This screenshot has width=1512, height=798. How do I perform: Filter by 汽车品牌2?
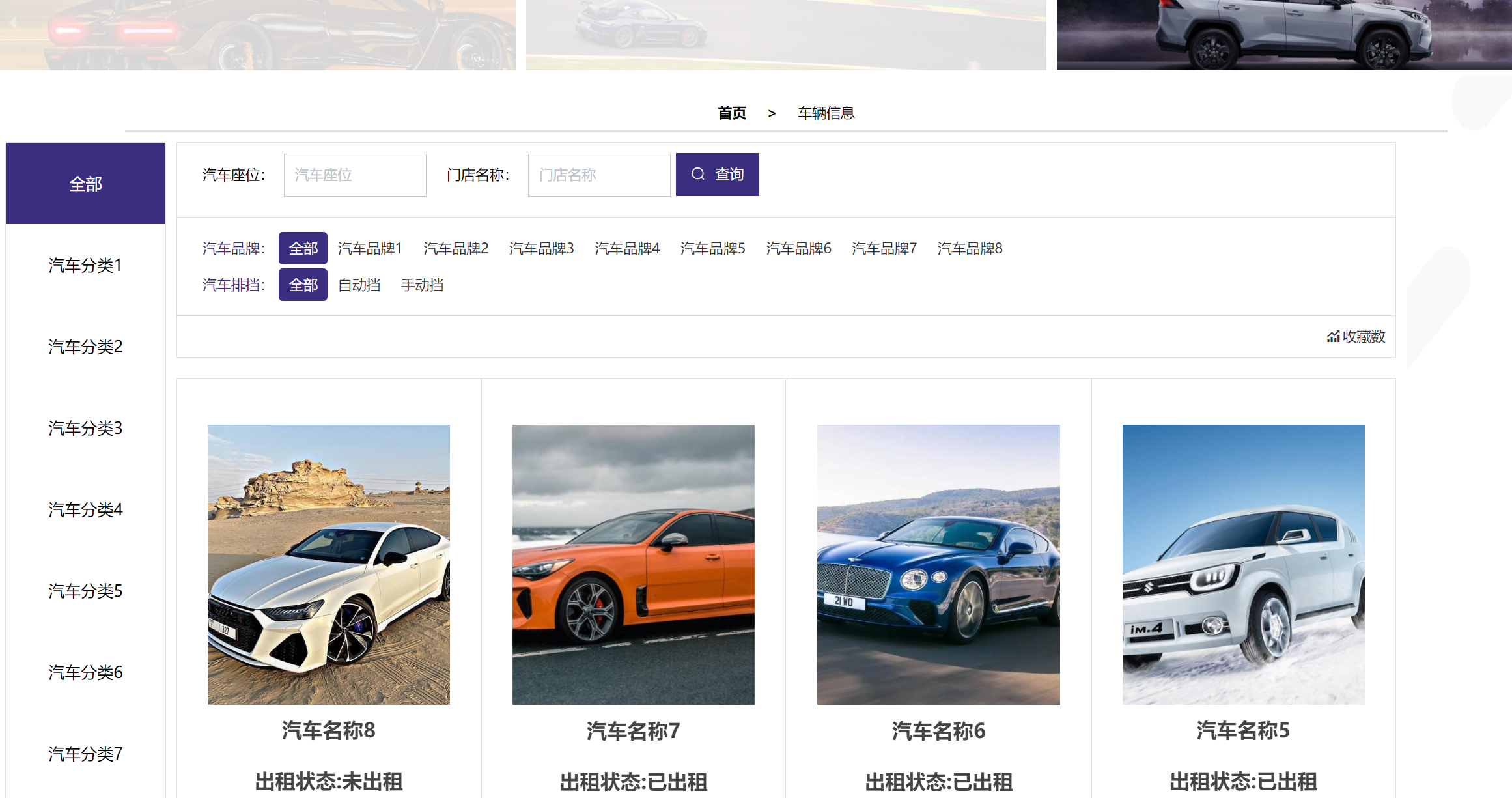(x=456, y=248)
